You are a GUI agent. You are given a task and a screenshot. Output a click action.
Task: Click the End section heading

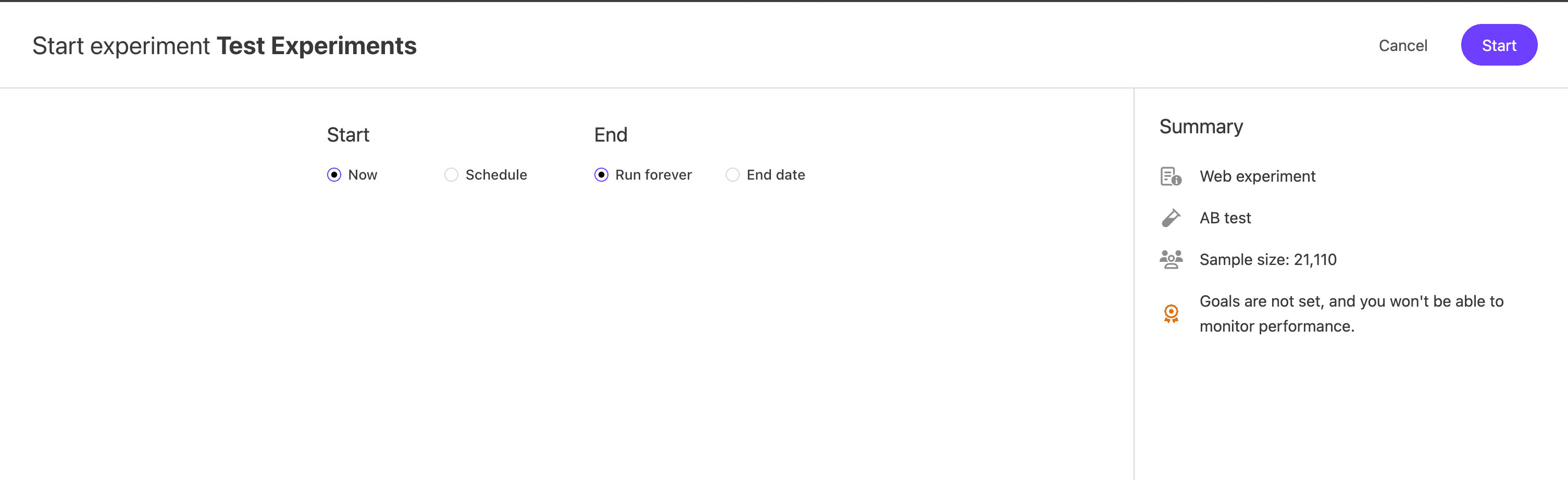click(611, 135)
